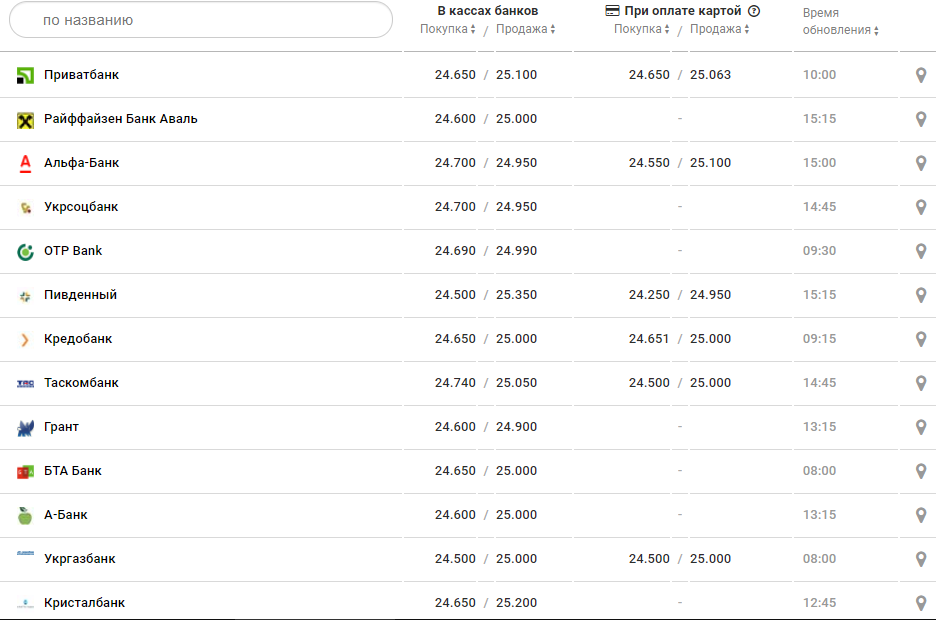
Task: Sort by card payment Продажа column
Action: [720, 29]
